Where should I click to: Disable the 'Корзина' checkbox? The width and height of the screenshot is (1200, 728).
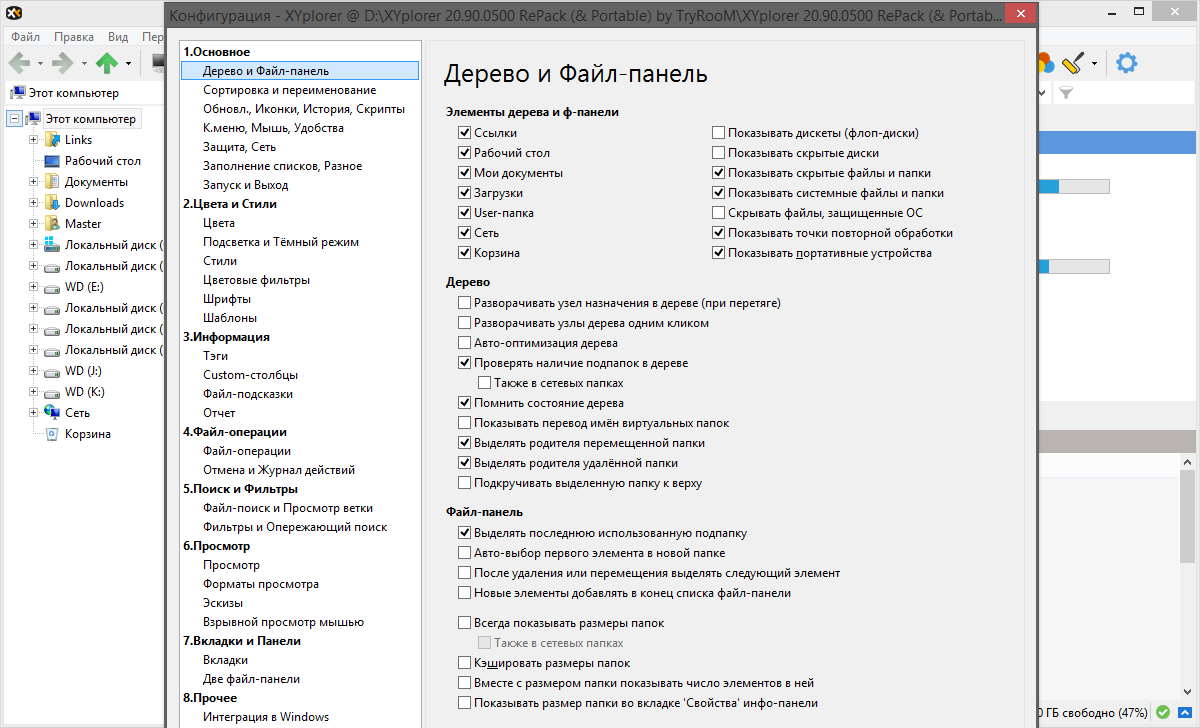[x=464, y=253]
